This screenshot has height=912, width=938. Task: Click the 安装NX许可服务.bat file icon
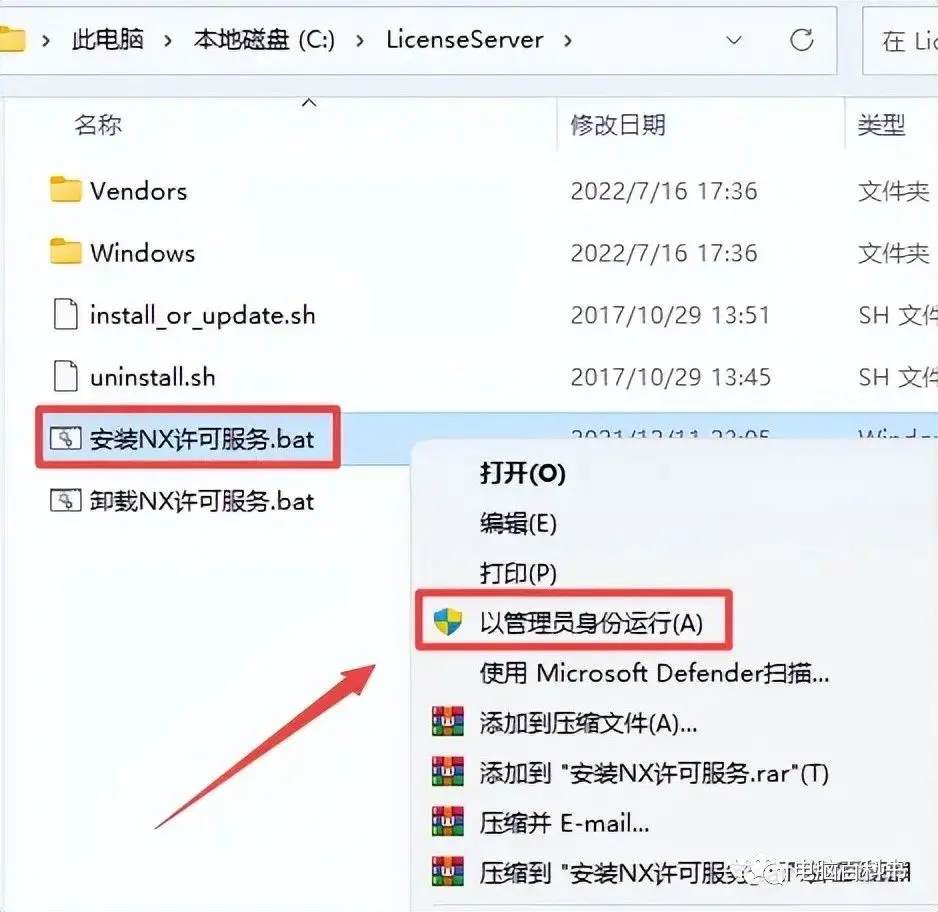(65, 438)
